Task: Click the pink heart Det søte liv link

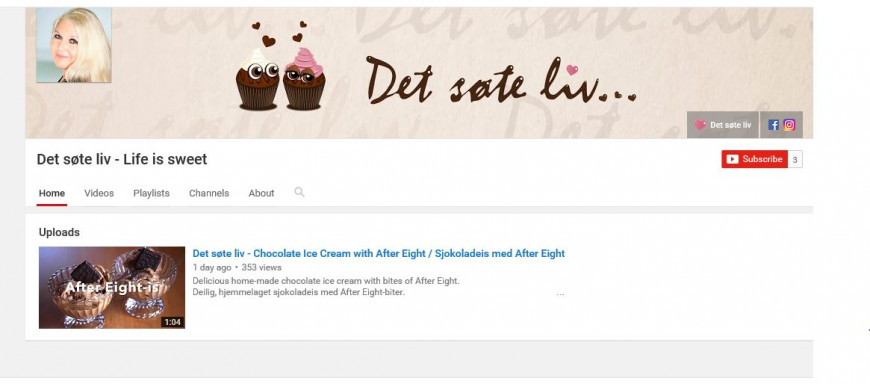Action: click(722, 125)
